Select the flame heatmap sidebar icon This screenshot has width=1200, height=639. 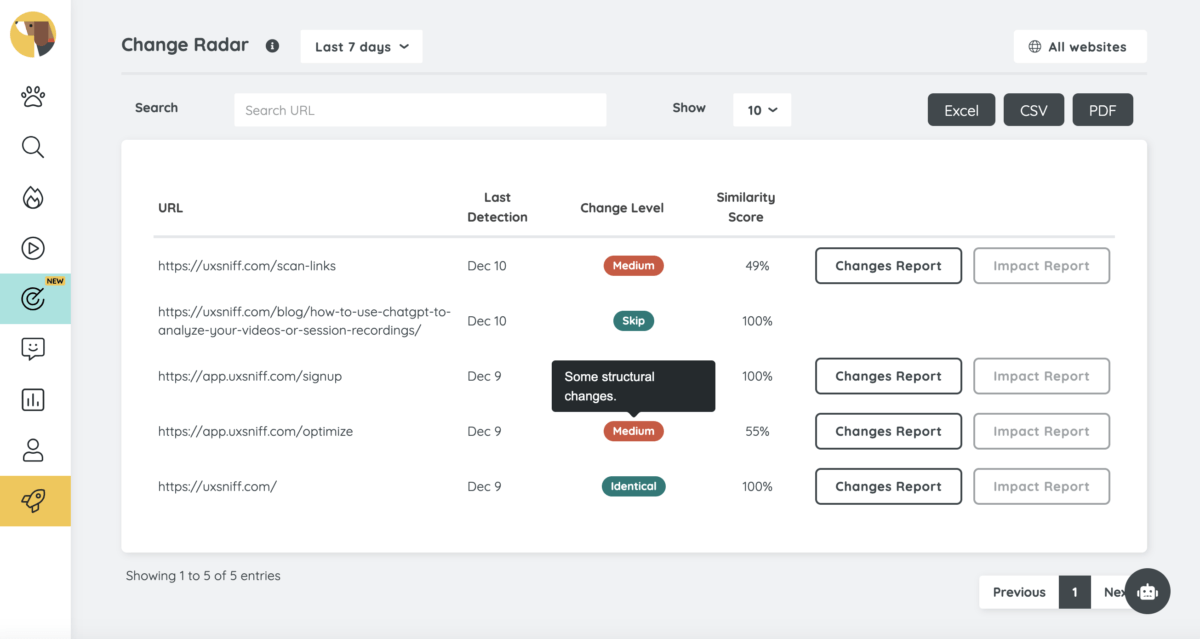pyautogui.click(x=33, y=198)
